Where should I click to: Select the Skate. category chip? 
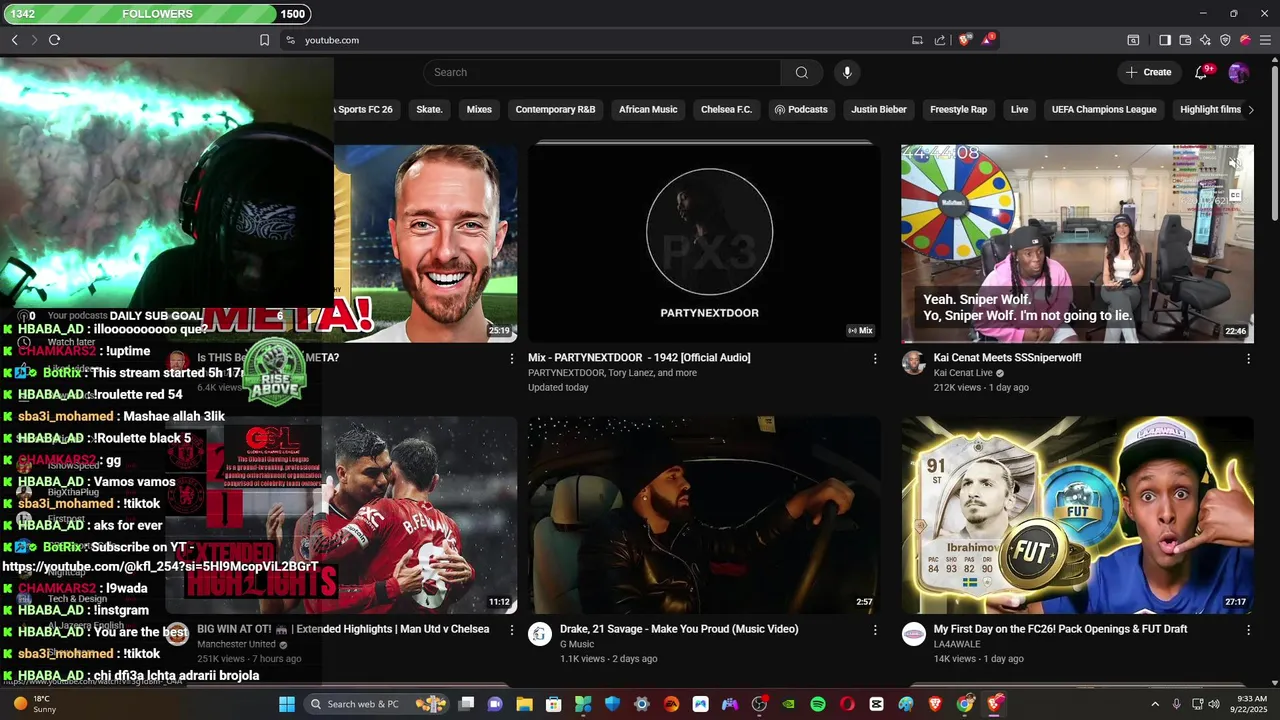429,109
